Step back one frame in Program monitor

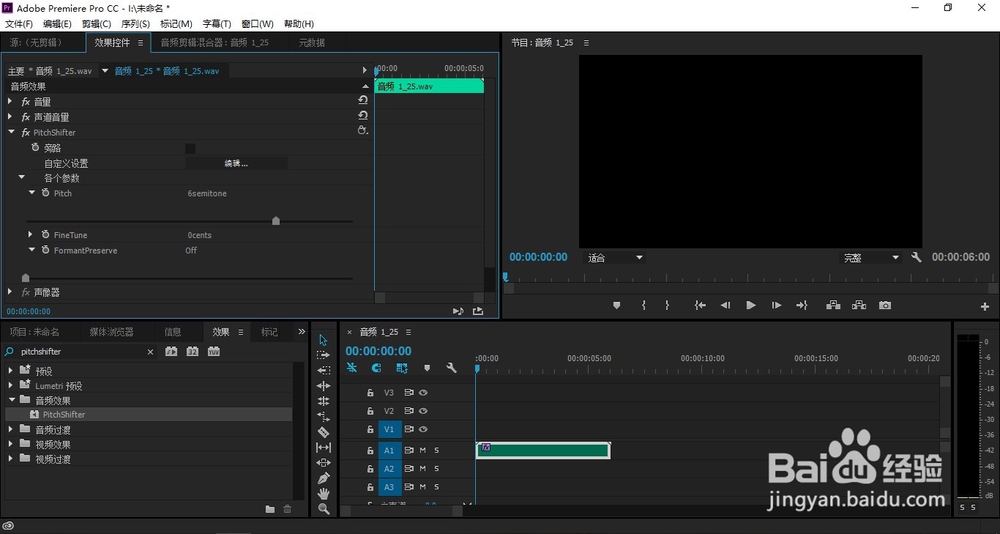coord(725,306)
